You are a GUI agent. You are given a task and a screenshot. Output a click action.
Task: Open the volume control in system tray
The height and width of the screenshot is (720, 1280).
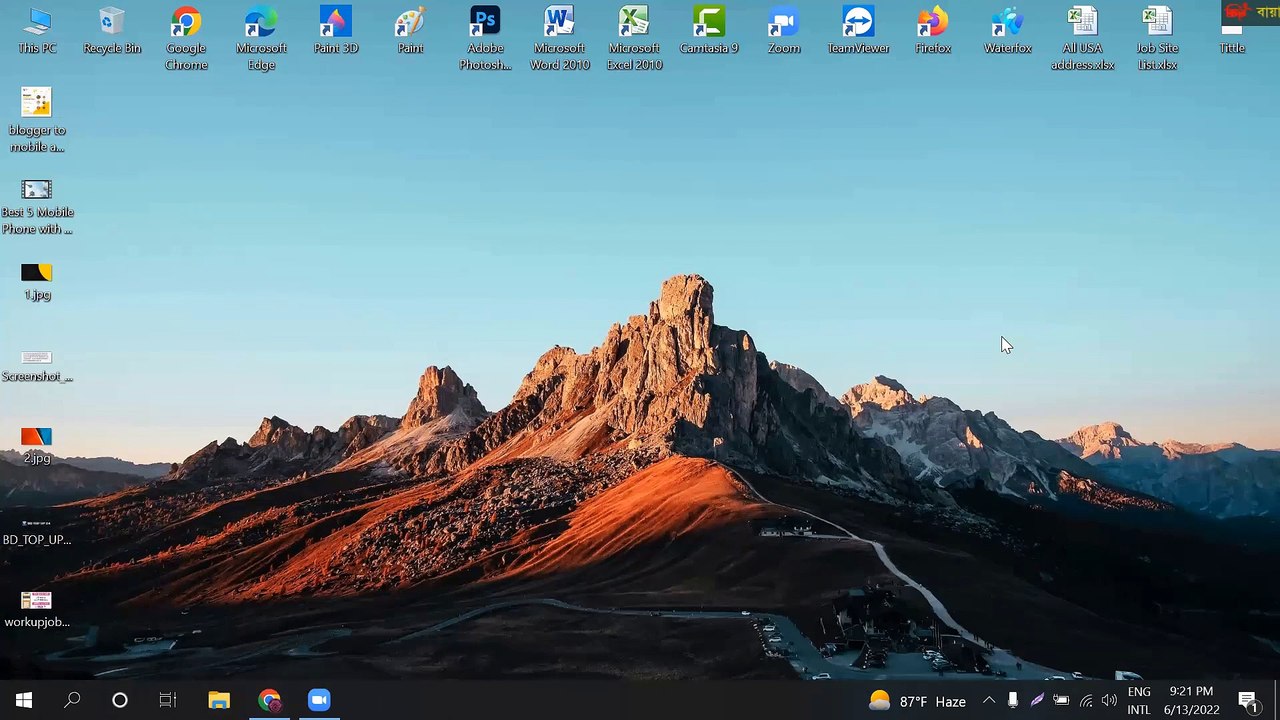tap(1109, 701)
